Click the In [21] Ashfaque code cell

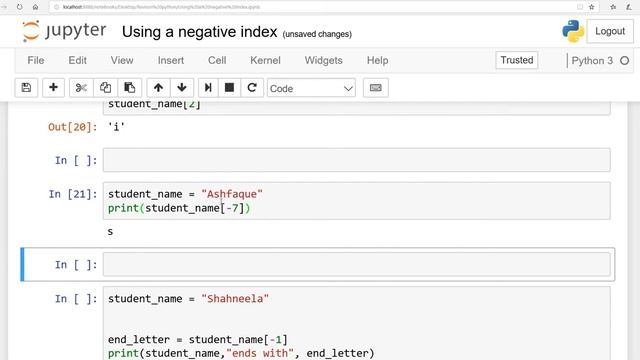[x=357, y=201]
